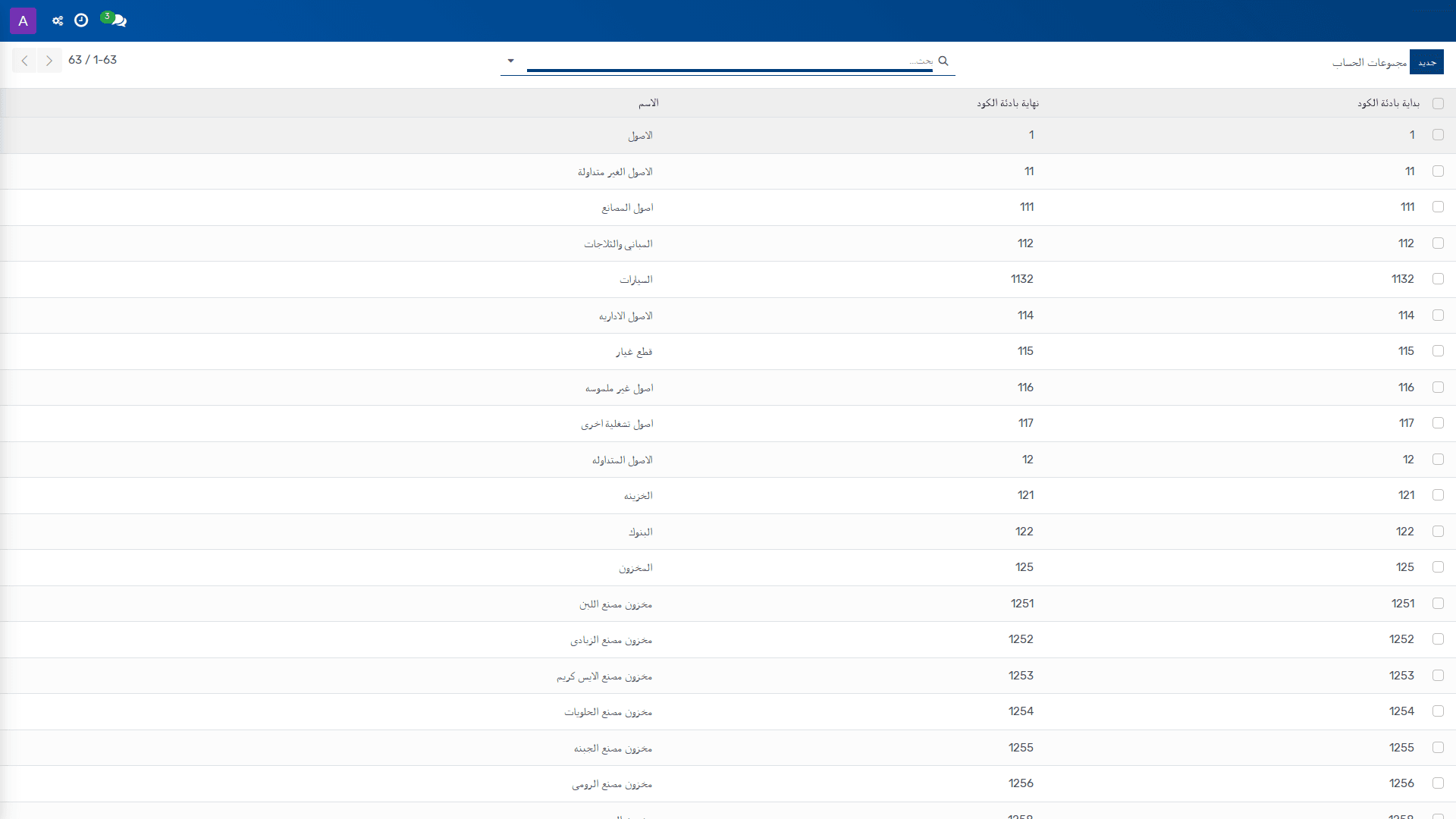Check the row with code 1254
This screenshot has width=1456, height=819.
pyautogui.click(x=1438, y=711)
